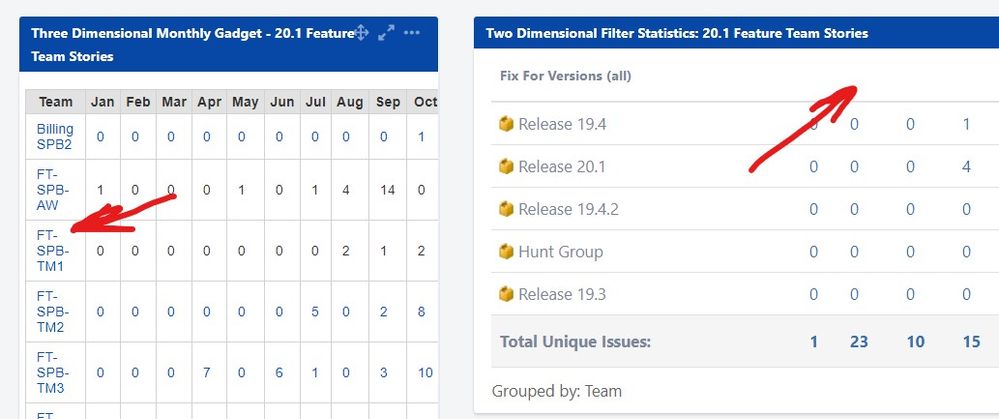
Task: Open the Release 19.4.2 version link
Action: [568, 209]
